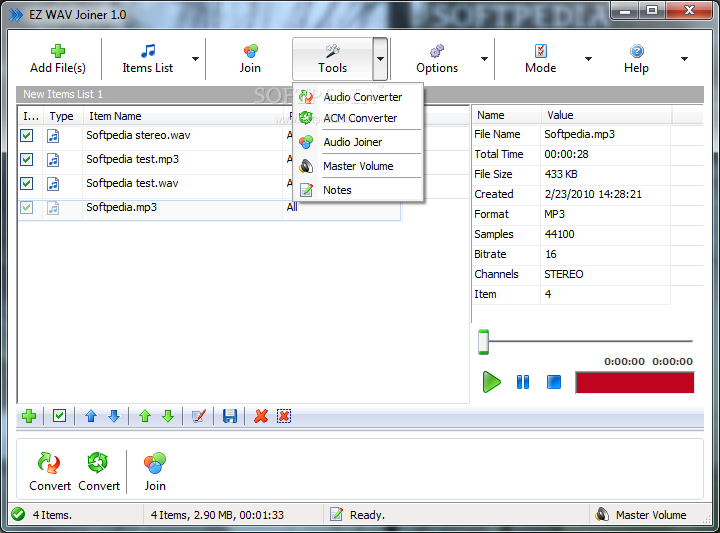
Task: Open the Items List toolbar button
Action: coord(147,59)
